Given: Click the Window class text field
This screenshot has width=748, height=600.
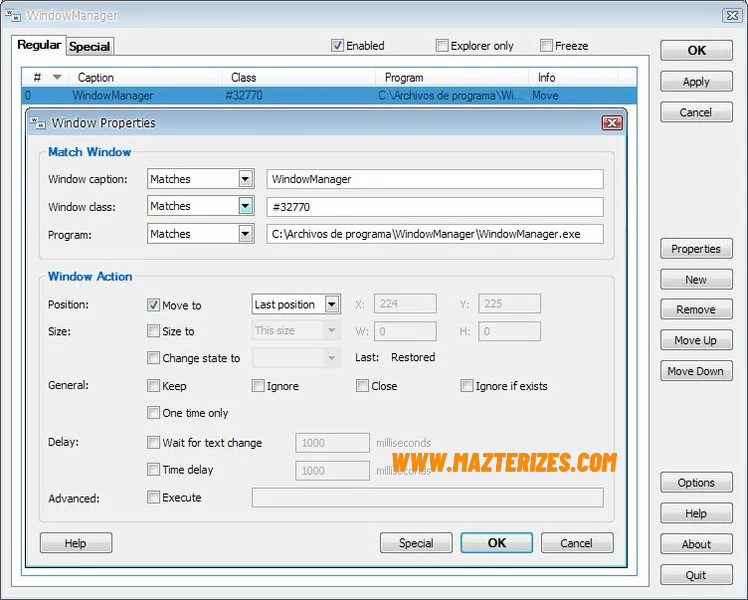Looking at the screenshot, I should (435, 207).
